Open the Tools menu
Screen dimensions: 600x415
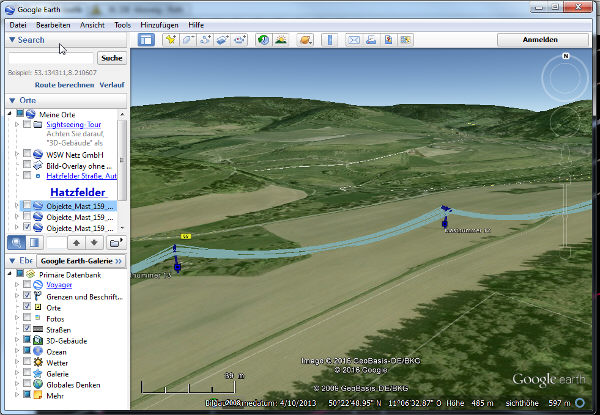[x=122, y=25]
